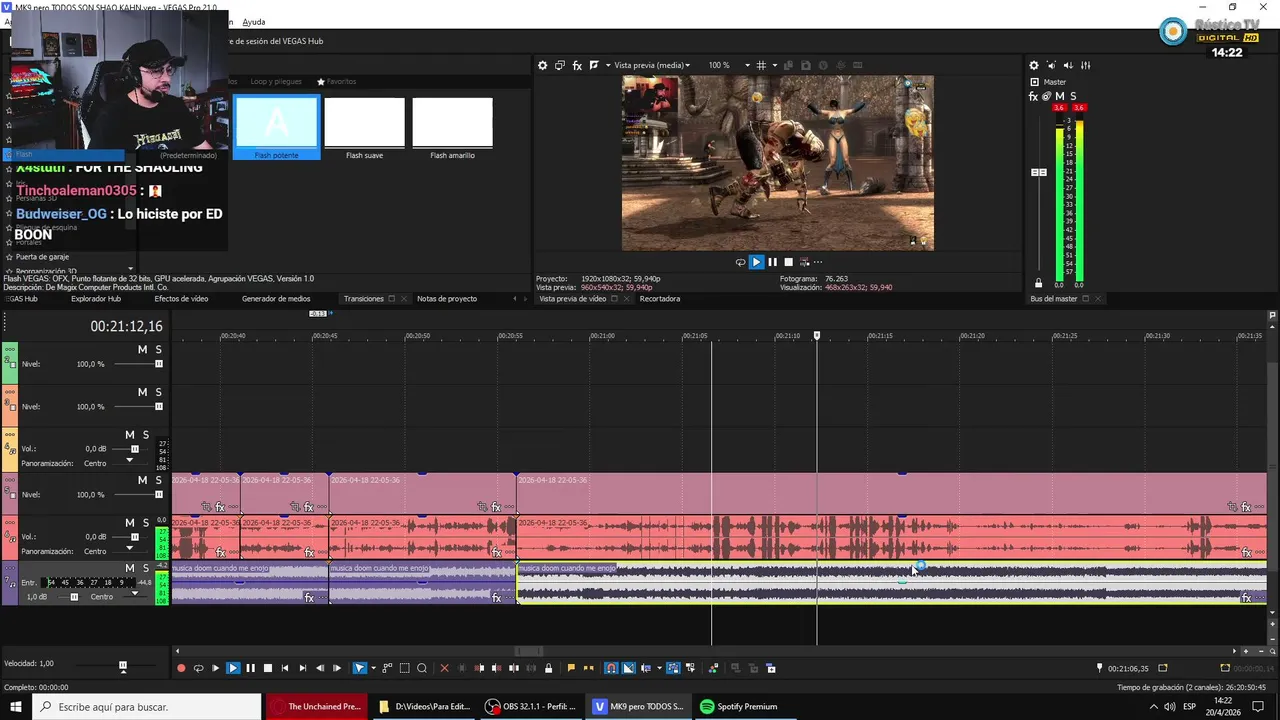Open preview settings gear icon

click(x=543, y=65)
